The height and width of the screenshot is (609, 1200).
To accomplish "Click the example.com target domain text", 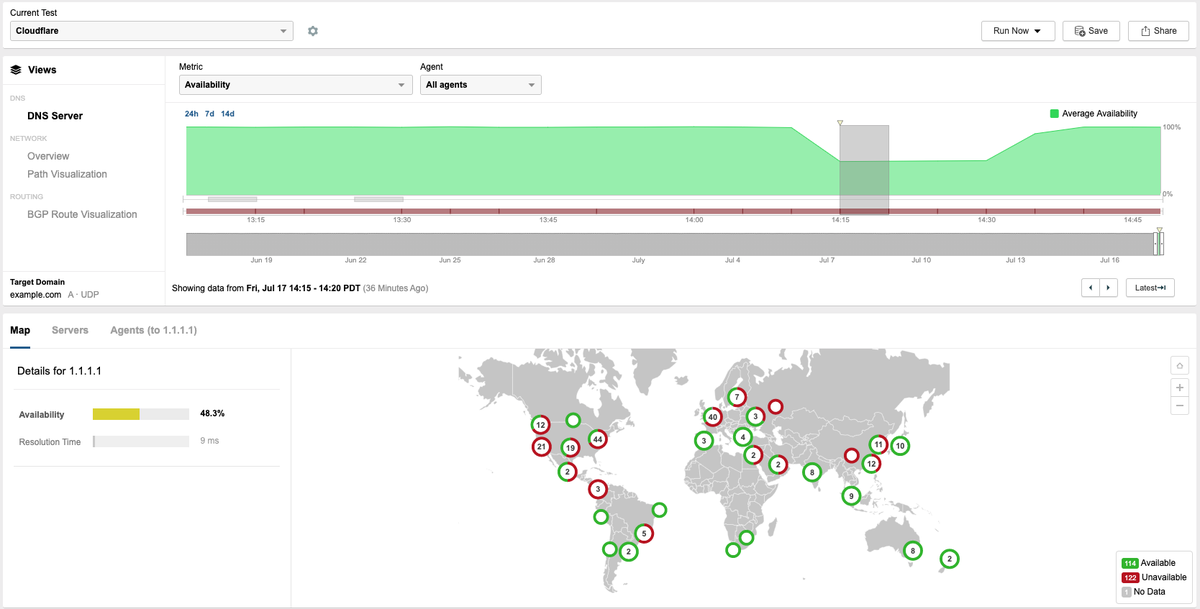I will 36,295.
